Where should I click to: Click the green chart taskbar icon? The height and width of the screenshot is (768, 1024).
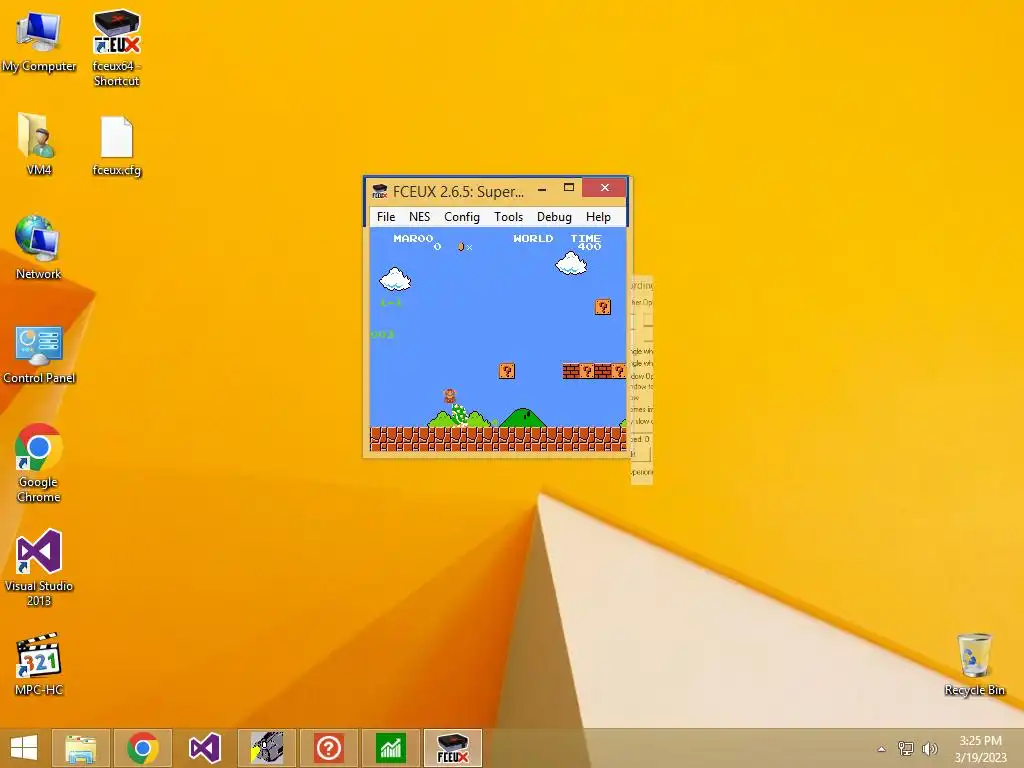391,748
